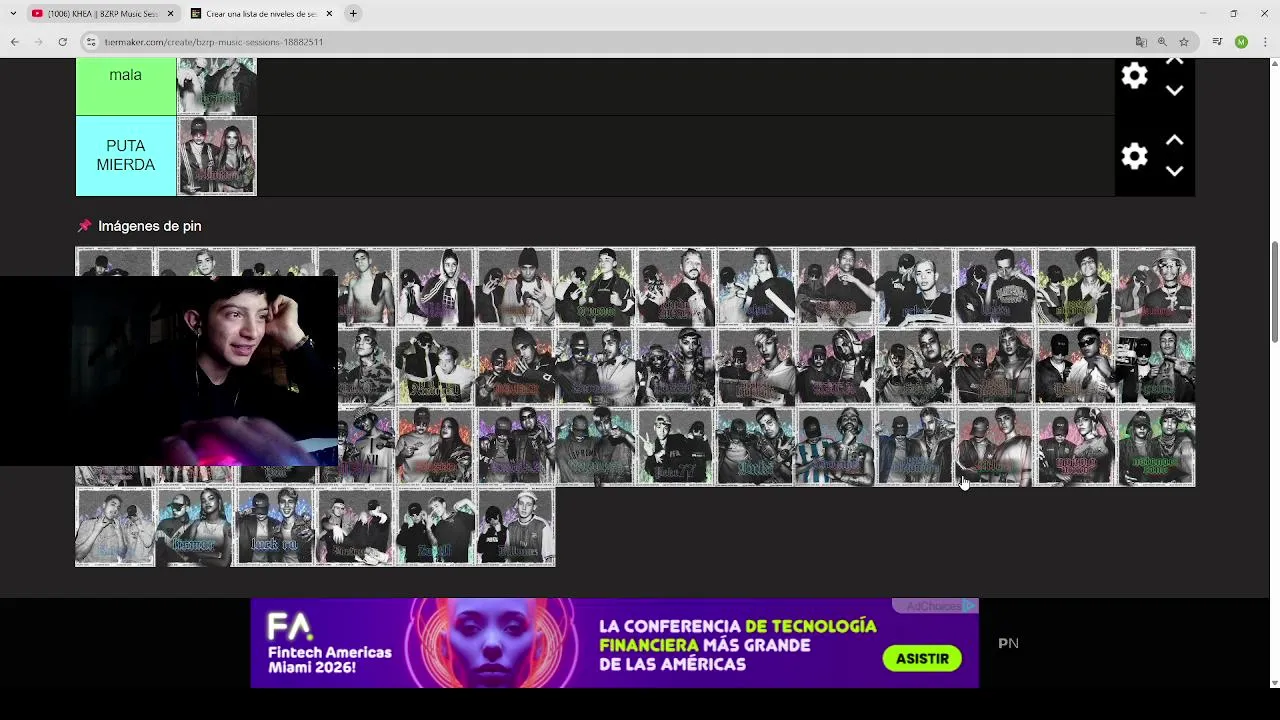Click the Imágenes de pin heading

coord(150,226)
